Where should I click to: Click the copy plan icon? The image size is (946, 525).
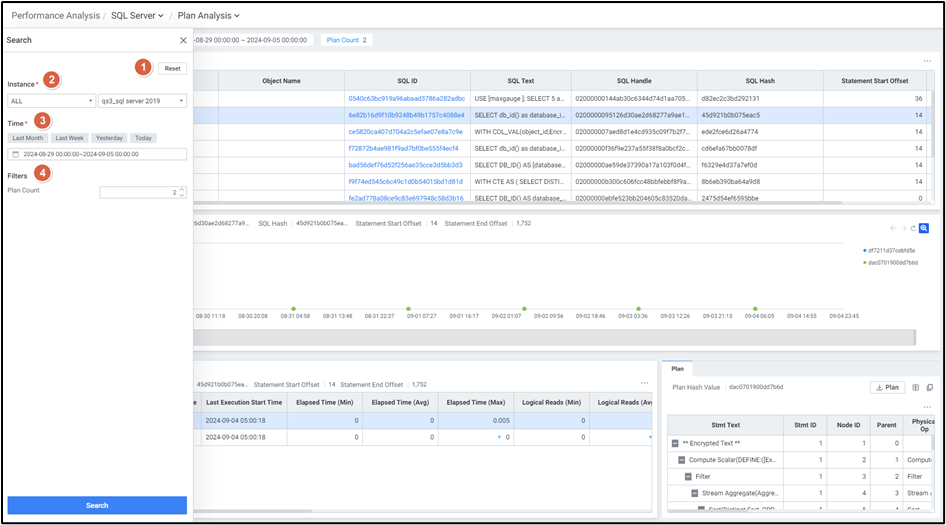point(930,387)
